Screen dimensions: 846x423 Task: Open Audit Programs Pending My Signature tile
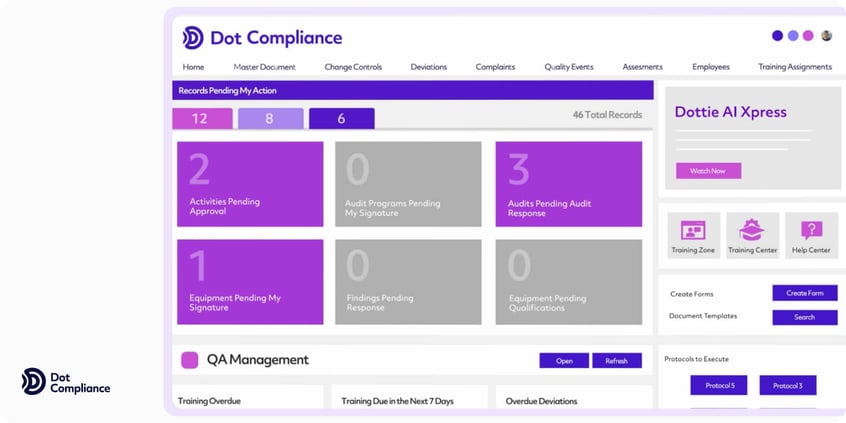(408, 184)
